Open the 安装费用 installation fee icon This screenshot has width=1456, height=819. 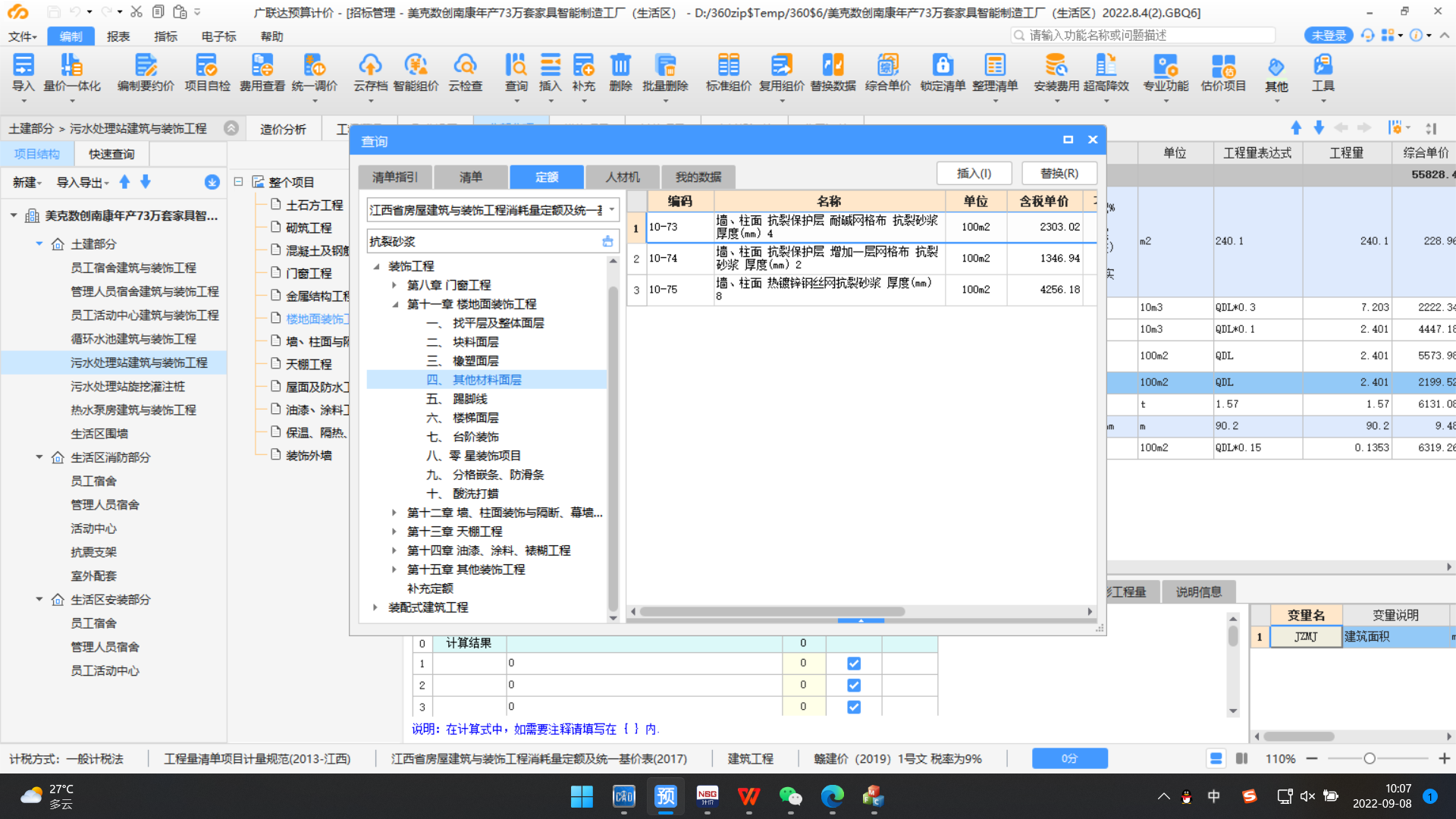point(1056,74)
